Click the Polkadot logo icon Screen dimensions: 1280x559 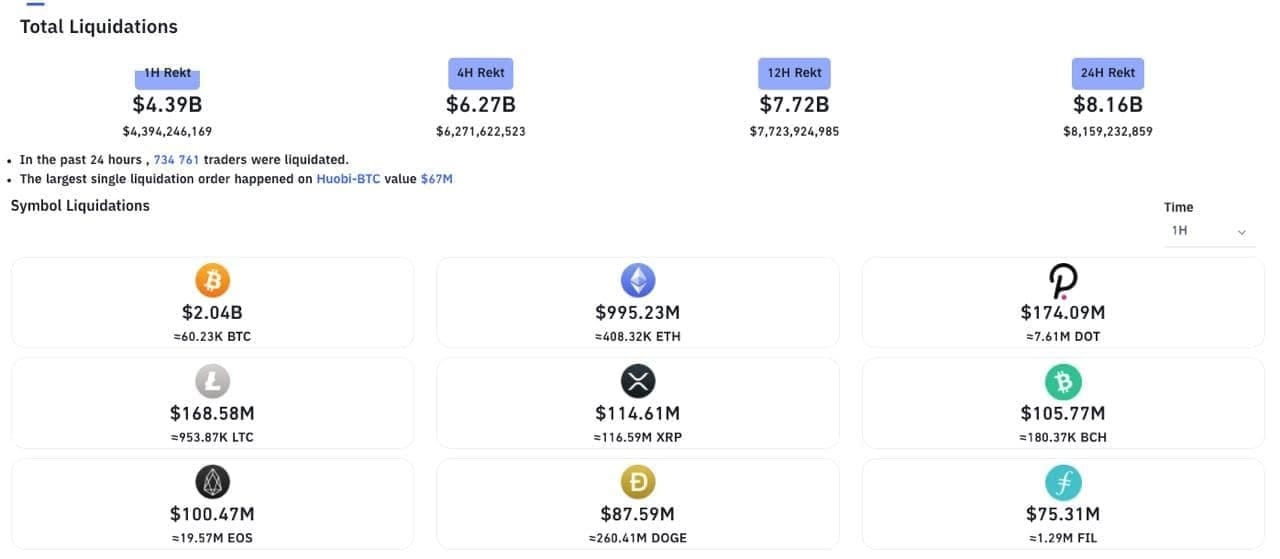click(1063, 281)
